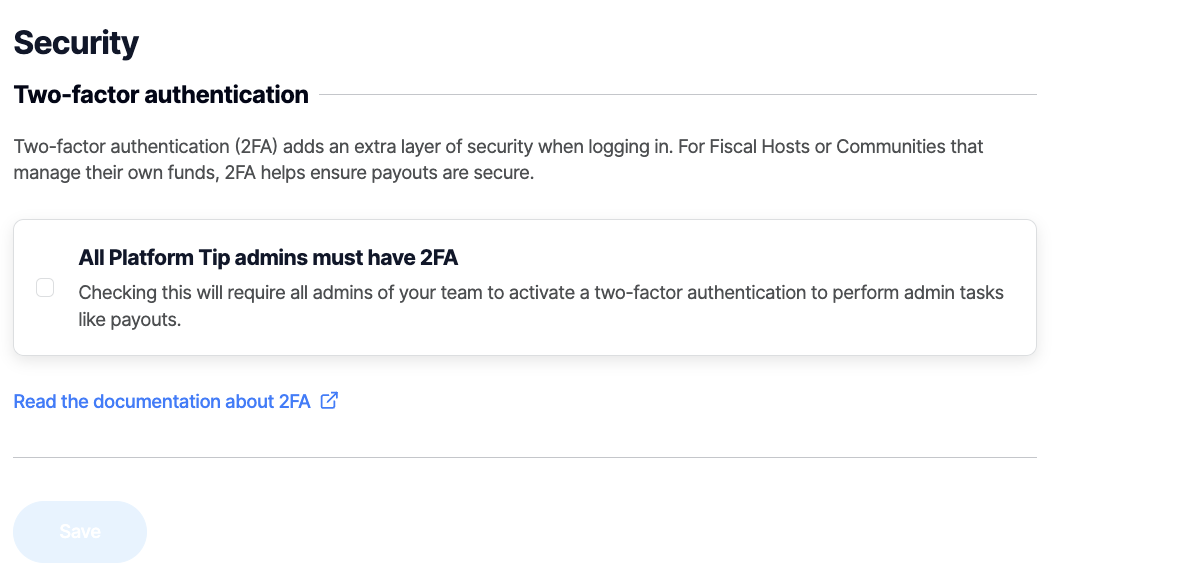
Task: Click the 'Checking this will require all admins' description
Action: [540, 293]
